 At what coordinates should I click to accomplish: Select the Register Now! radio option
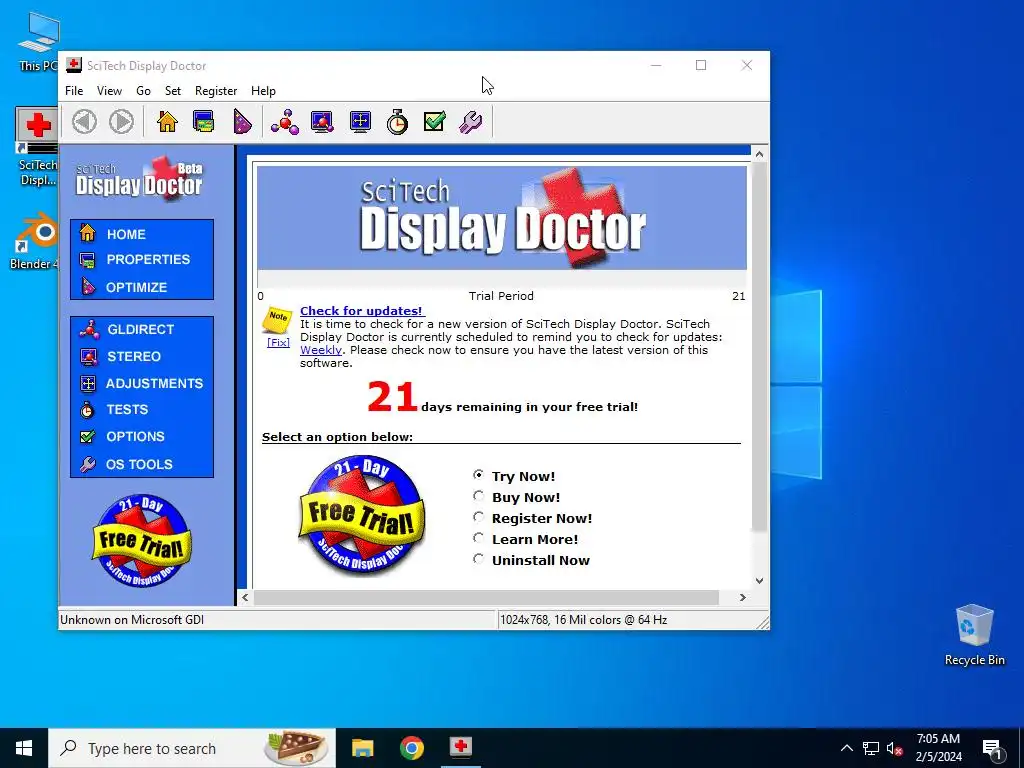point(479,517)
